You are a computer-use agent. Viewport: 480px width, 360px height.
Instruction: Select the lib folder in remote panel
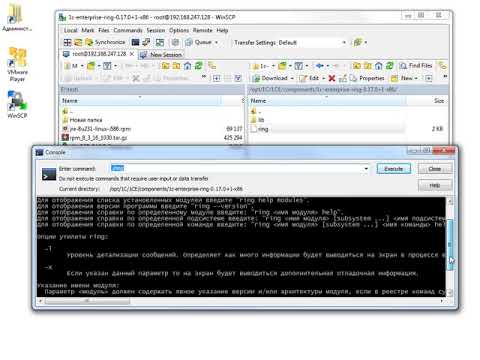(258, 120)
